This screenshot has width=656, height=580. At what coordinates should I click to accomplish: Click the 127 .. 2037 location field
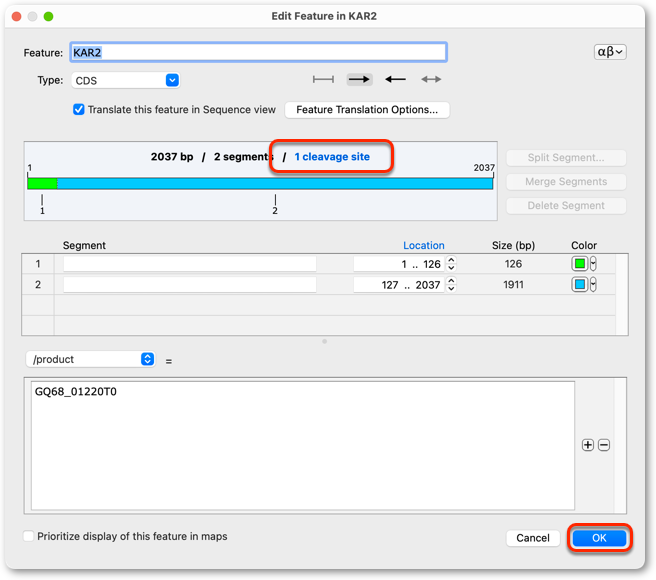point(399,285)
